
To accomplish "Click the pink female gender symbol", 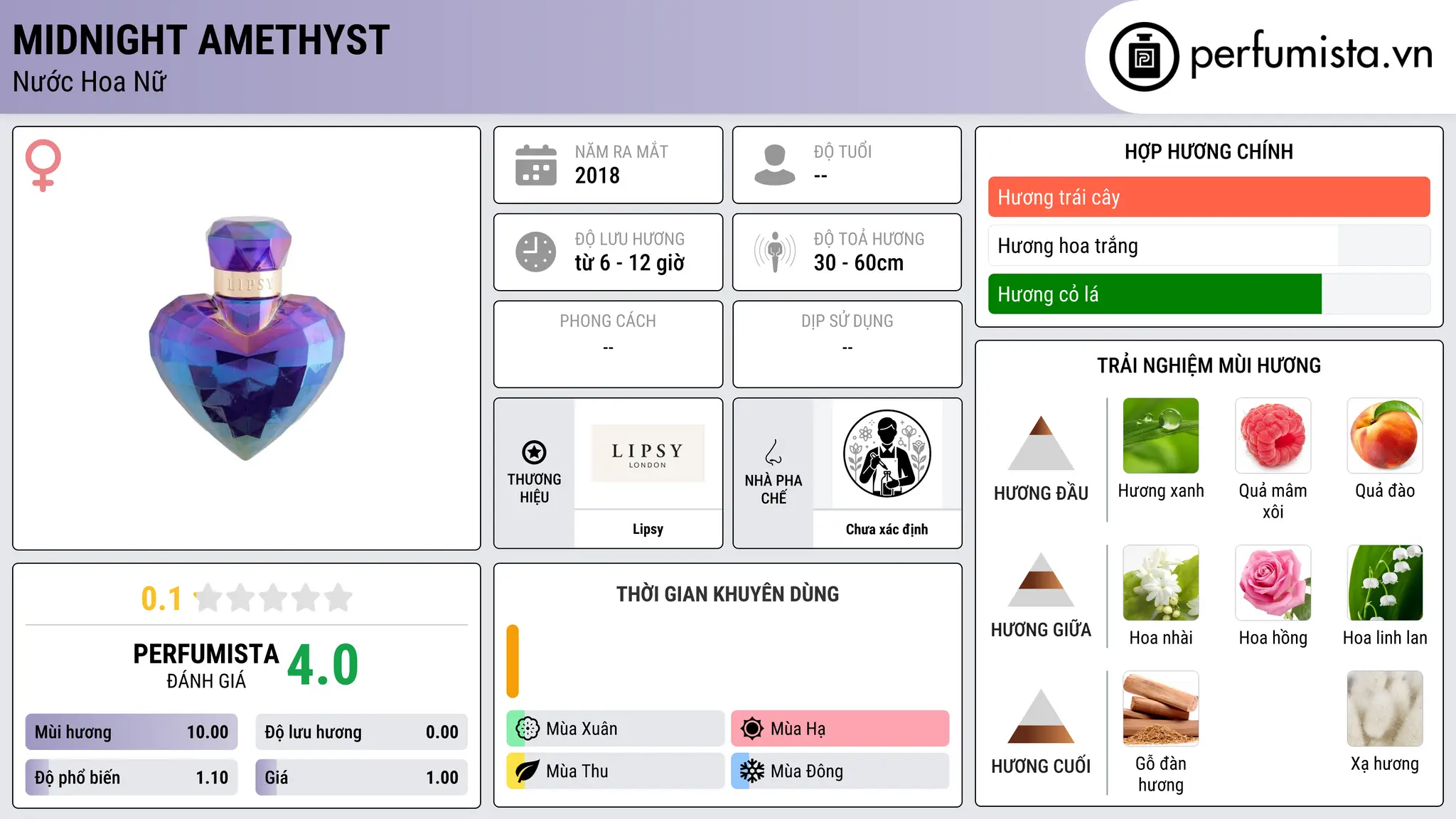I will (x=43, y=166).
